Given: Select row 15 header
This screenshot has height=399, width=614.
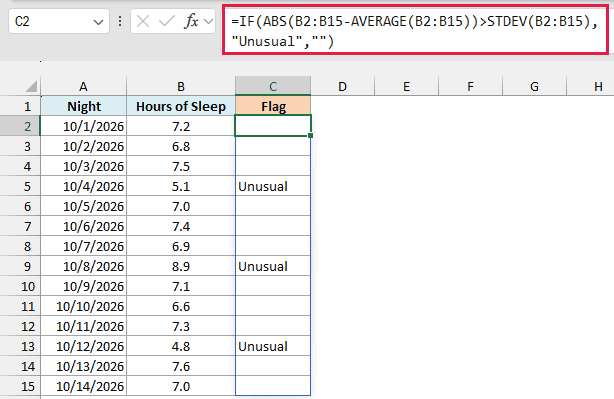Looking at the screenshot, I should tap(20, 386).
